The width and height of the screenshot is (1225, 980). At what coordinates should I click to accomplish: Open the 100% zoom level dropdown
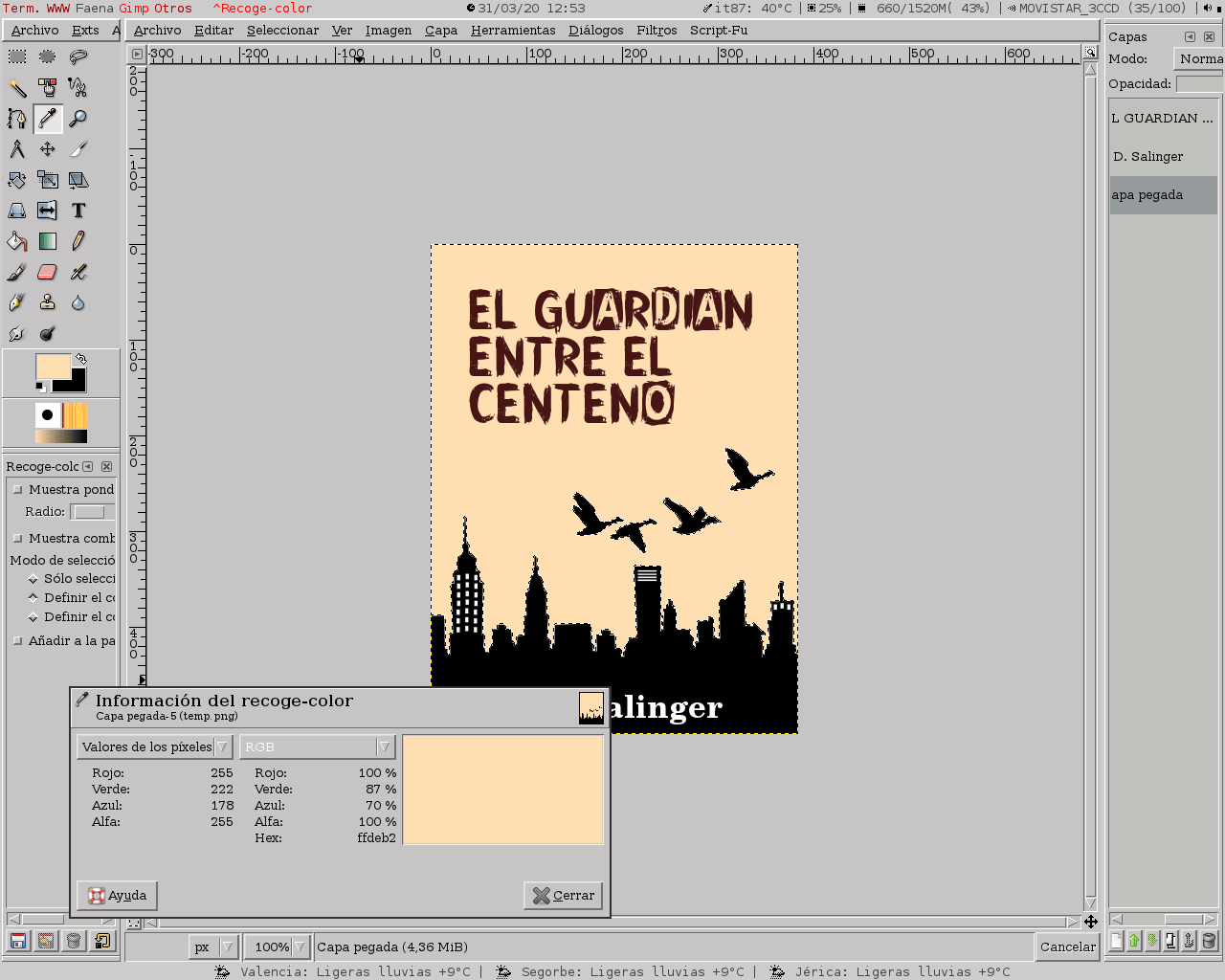278,947
